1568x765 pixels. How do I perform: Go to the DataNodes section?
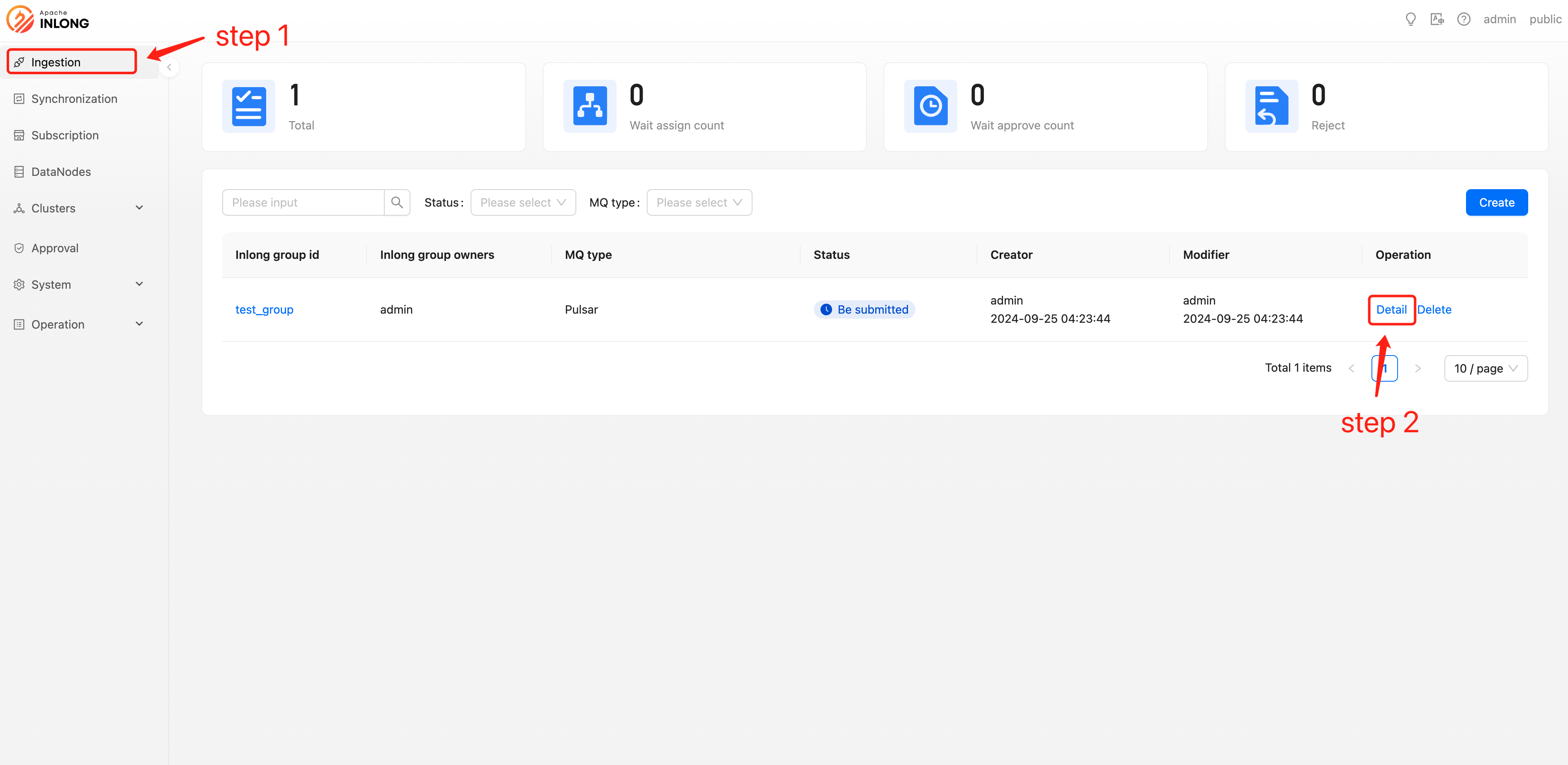coord(61,172)
